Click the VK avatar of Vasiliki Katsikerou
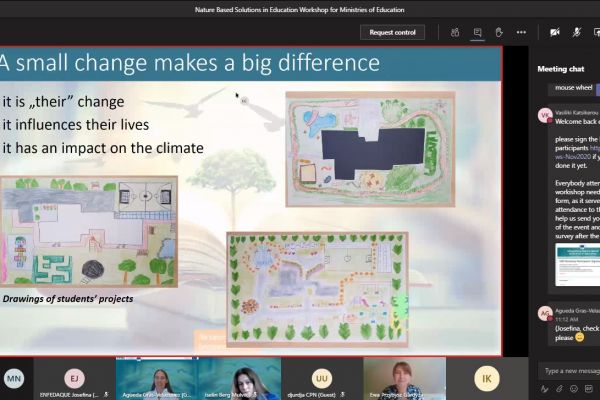This screenshot has width=600, height=400. coord(545,115)
